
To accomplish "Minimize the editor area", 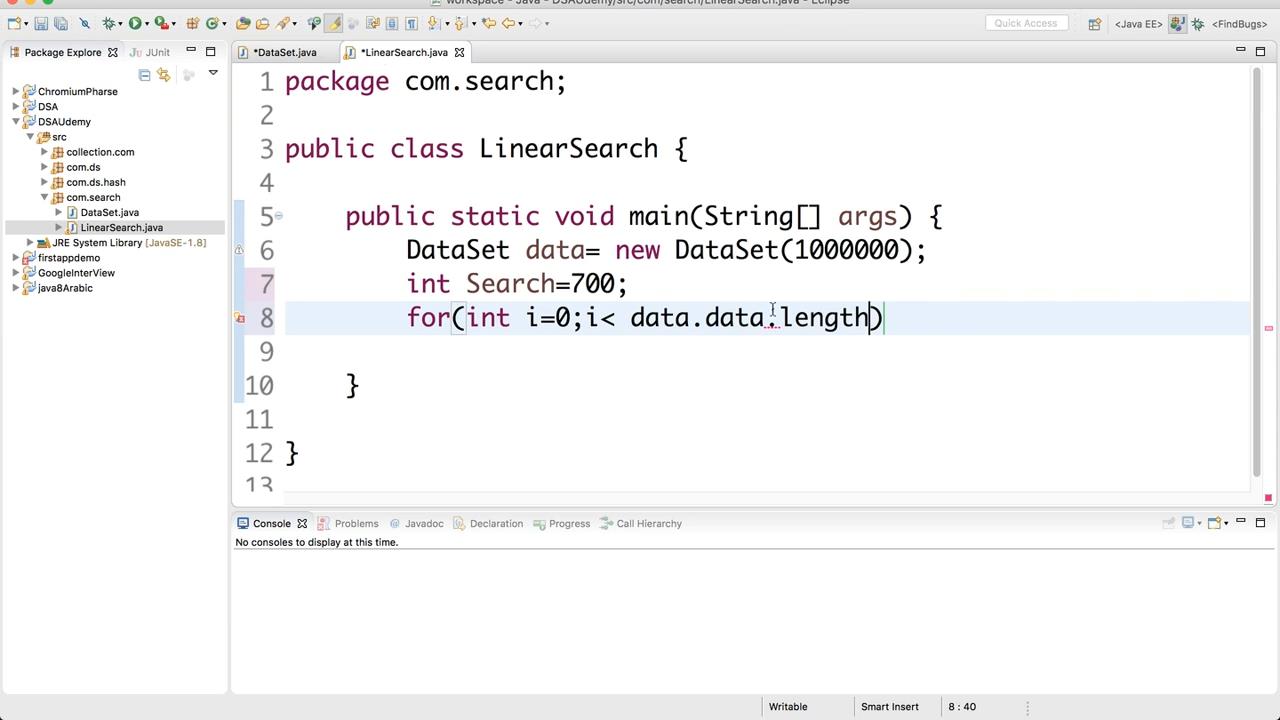I will point(1240,49).
